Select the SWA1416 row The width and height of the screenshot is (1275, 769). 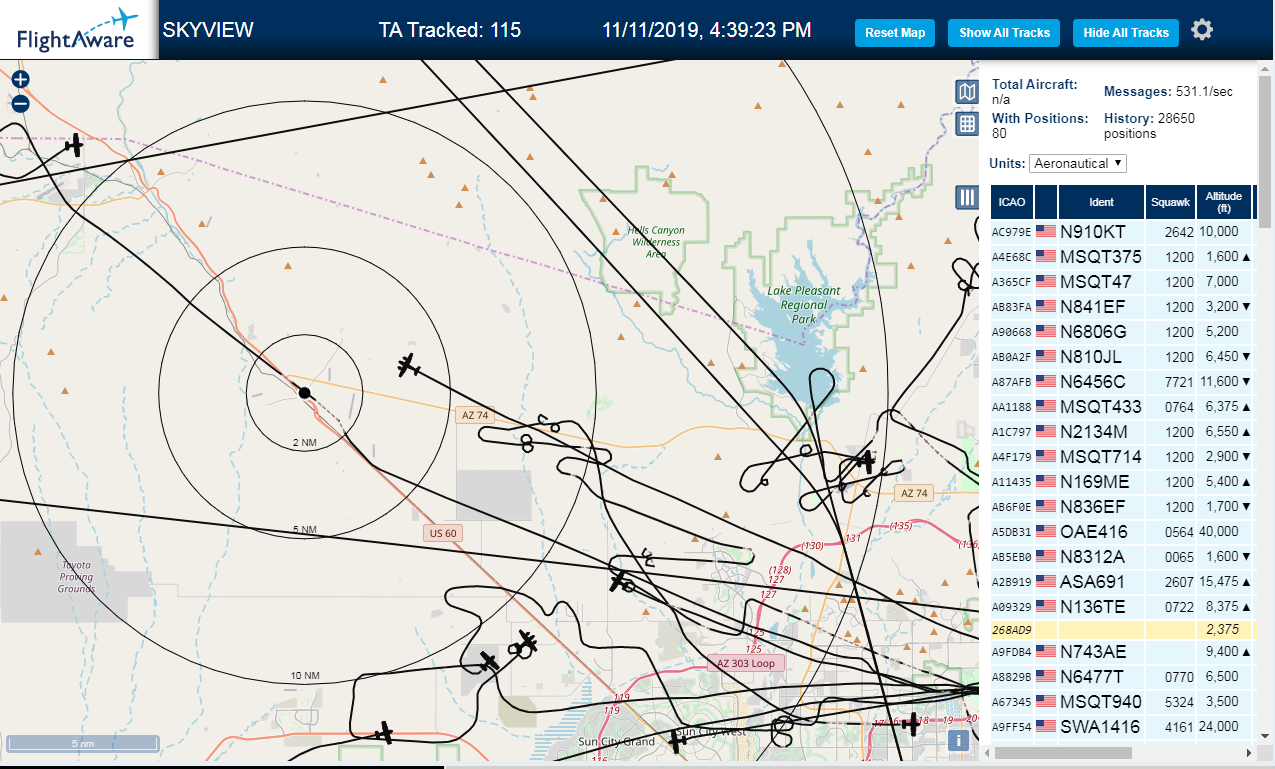pyautogui.click(x=1122, y=727)
